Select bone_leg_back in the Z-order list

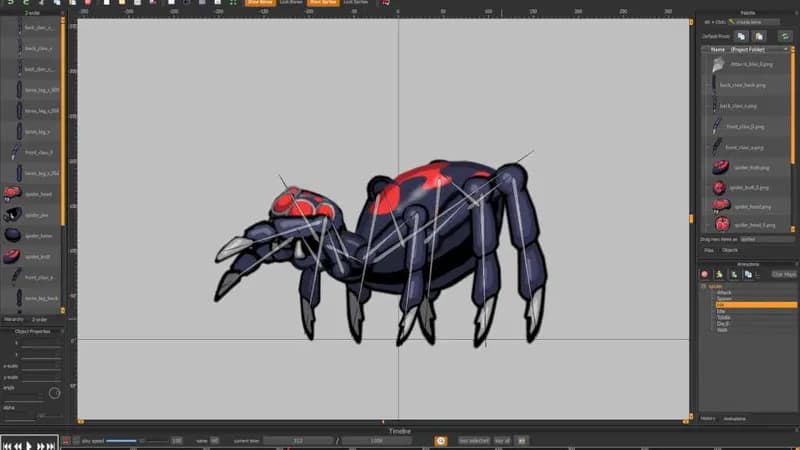coord(32,298)
